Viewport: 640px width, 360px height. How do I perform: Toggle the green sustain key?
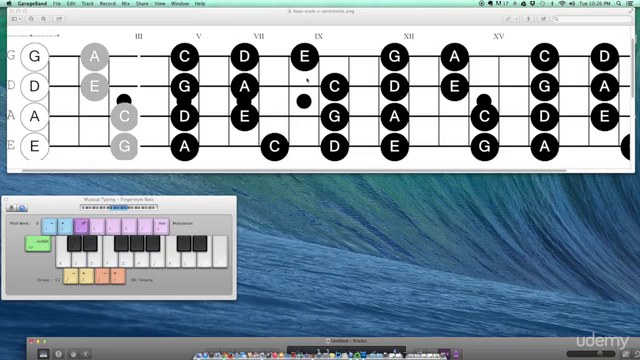38,244
